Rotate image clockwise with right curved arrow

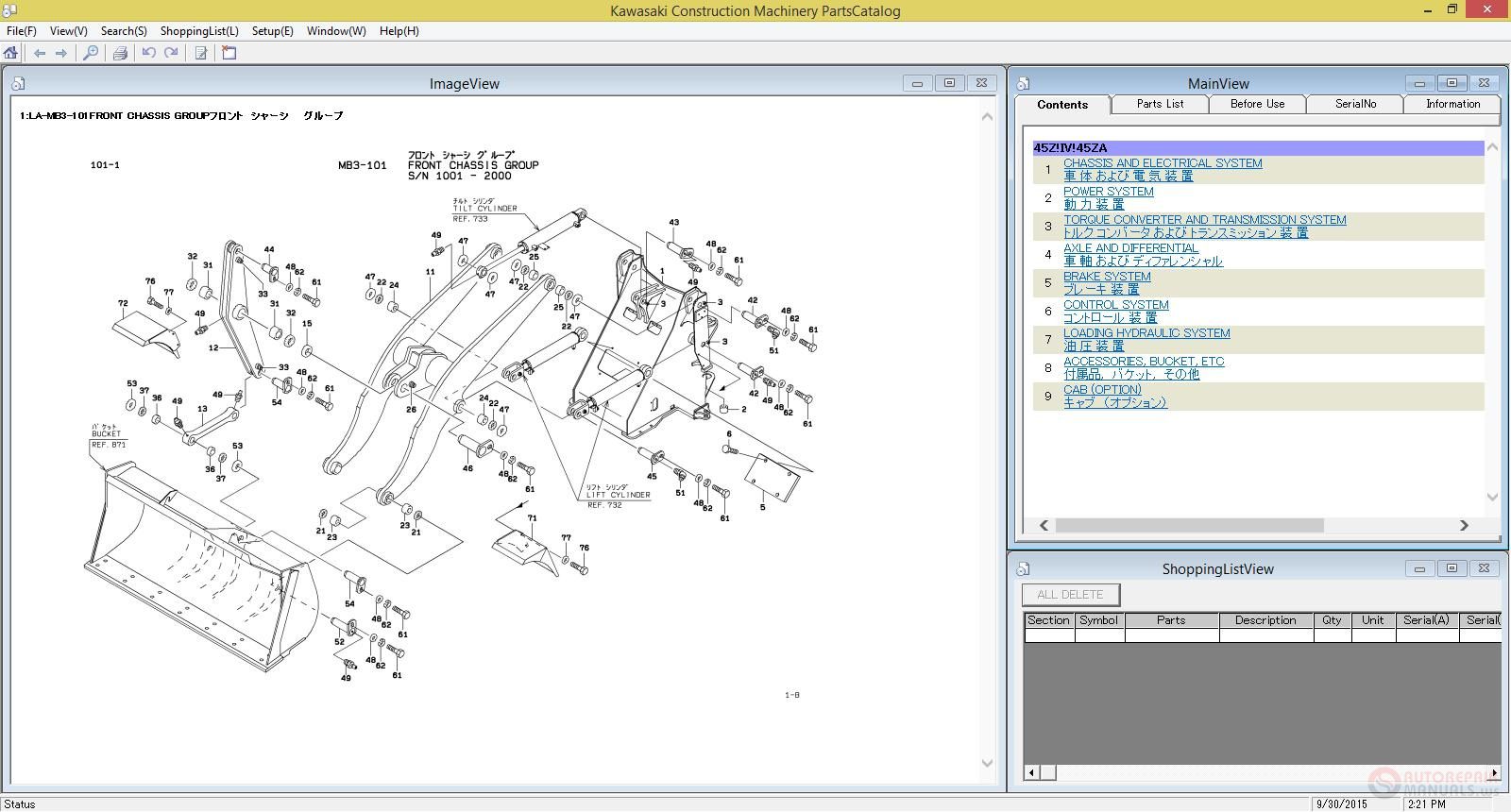171,53
